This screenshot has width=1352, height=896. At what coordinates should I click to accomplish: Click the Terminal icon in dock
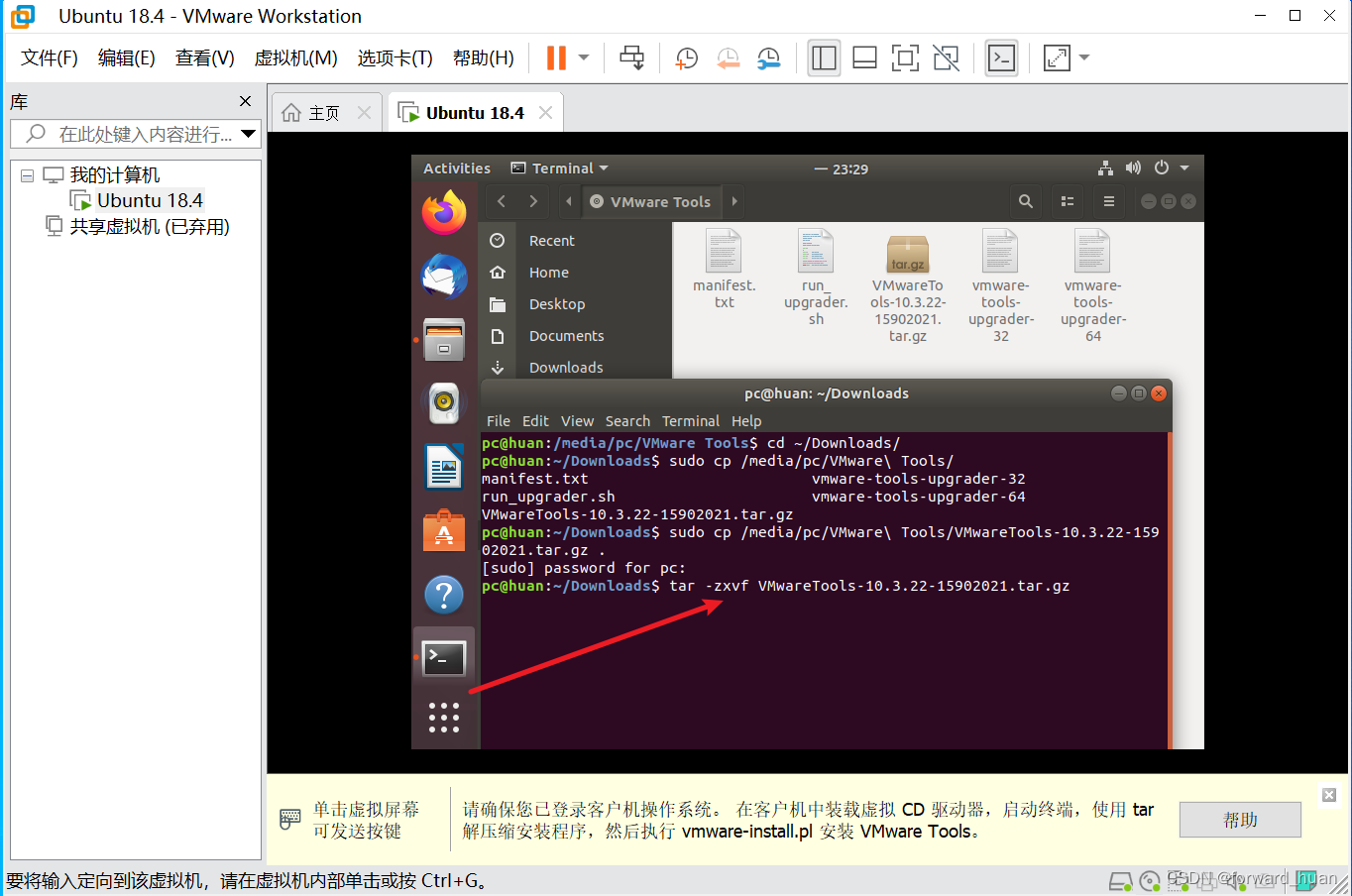pyautogui.click(x=444, y=658)
